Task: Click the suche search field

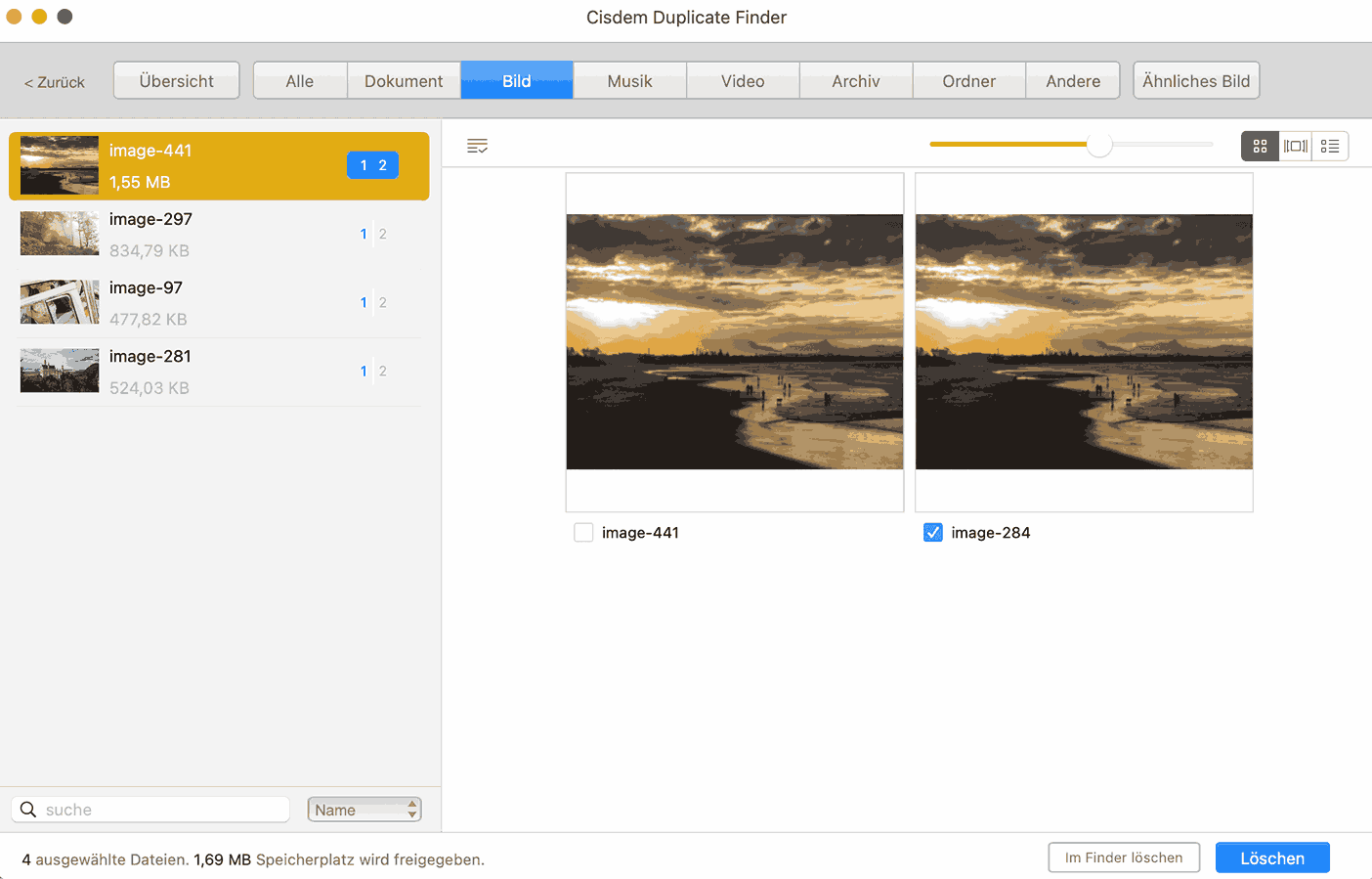Action: click(161, 810)
